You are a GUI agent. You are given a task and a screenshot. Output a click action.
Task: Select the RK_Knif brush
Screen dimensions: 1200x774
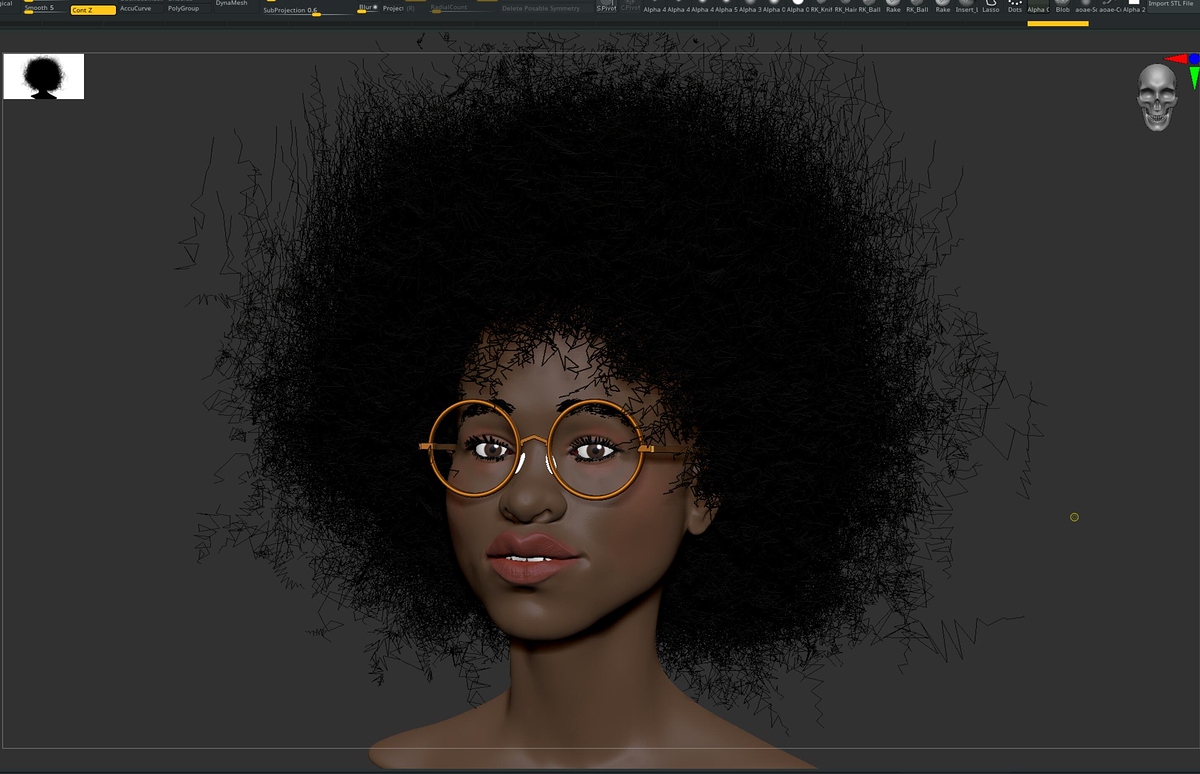coord(822,6)
